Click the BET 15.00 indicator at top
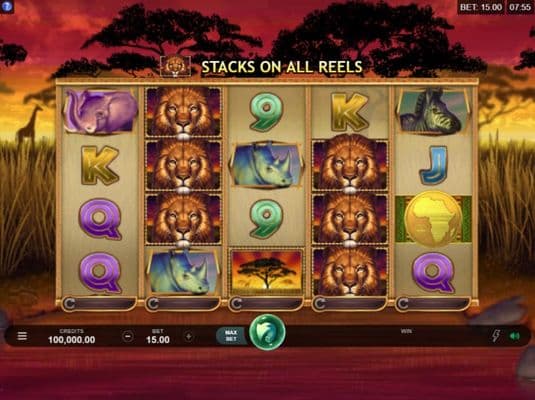 480,7
